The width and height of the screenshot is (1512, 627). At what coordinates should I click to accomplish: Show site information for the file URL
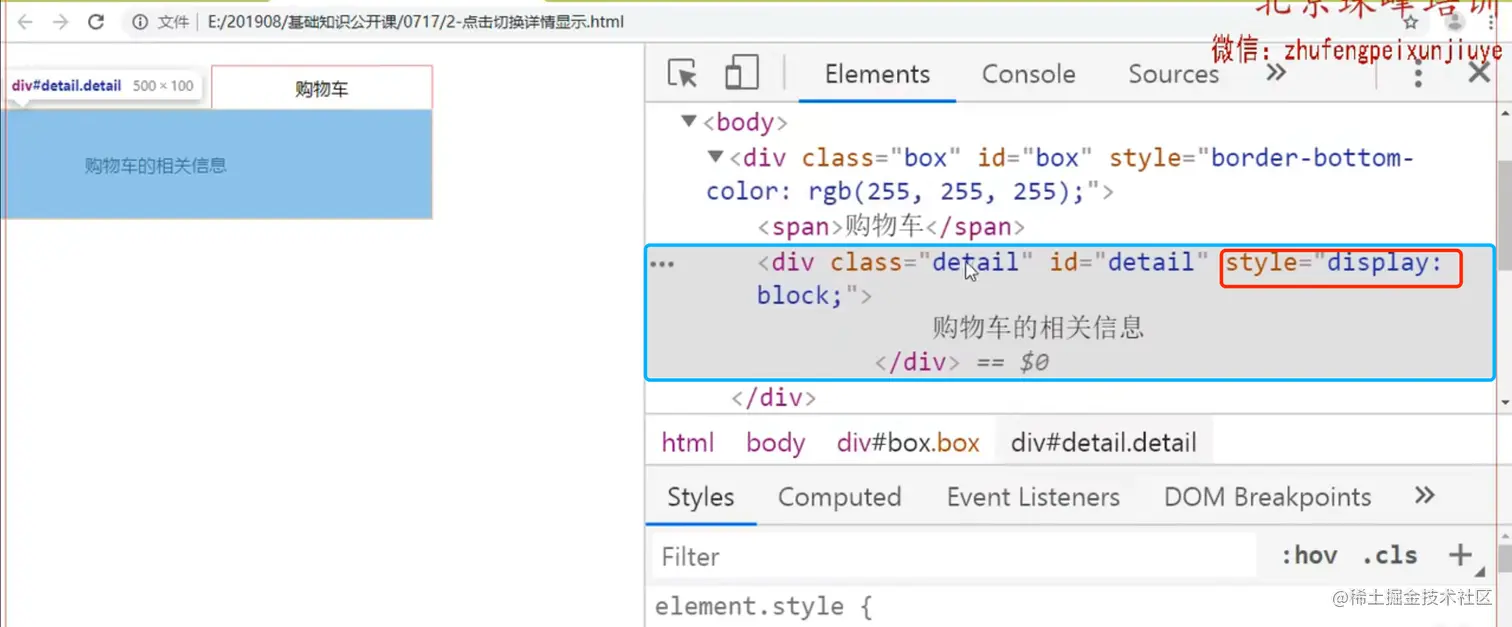[140, 21]
